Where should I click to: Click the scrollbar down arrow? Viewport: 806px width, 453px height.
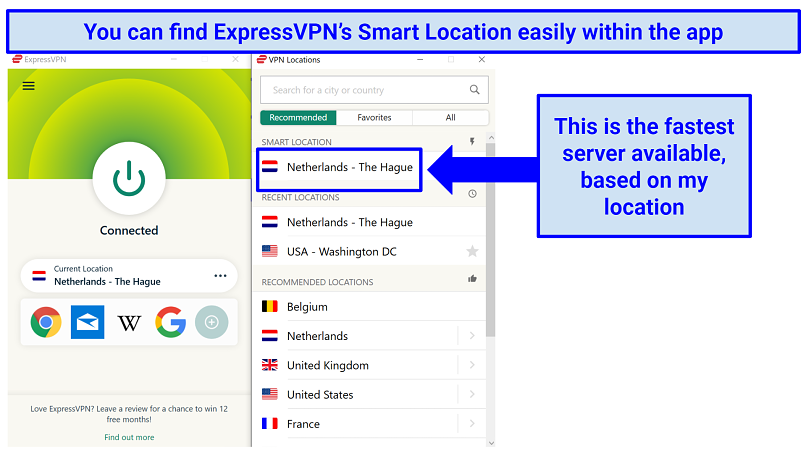click(491, 443)
